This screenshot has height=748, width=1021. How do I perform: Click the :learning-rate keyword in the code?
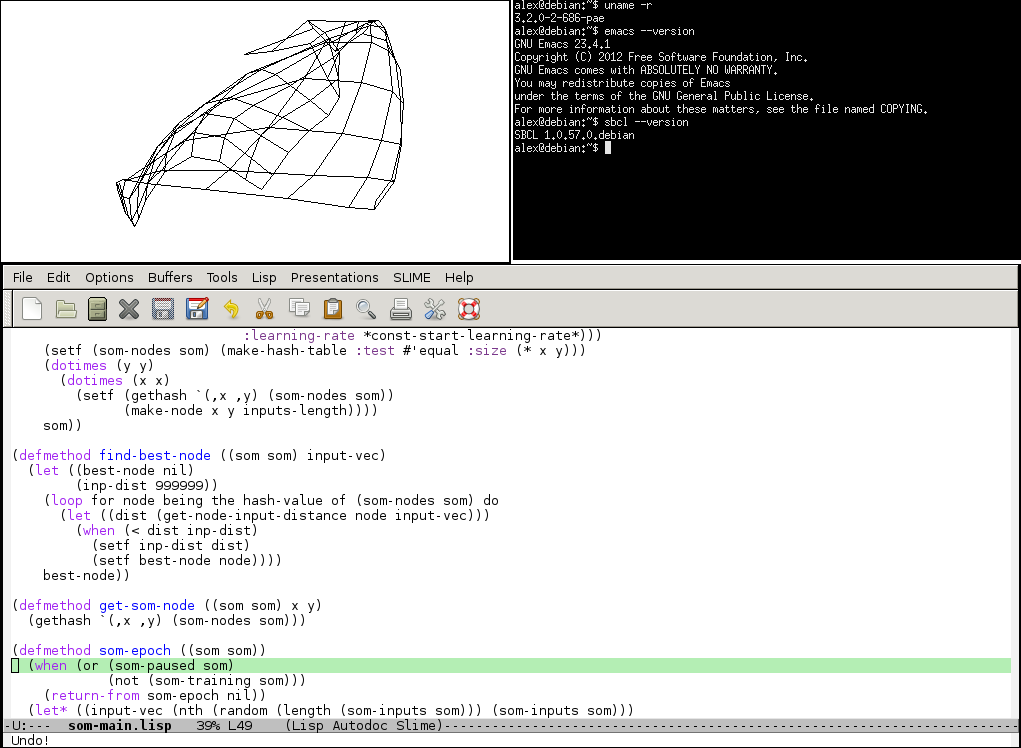click(299, 335)
